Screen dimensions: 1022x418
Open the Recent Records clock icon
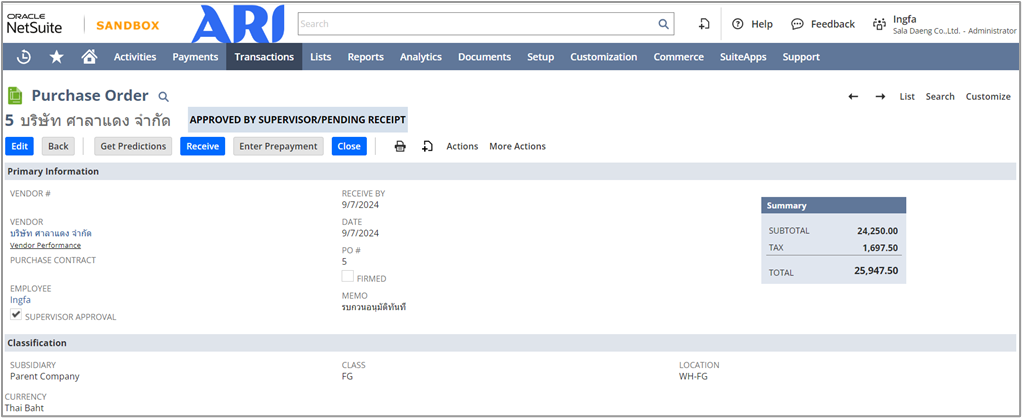click(x=23, y=57)
